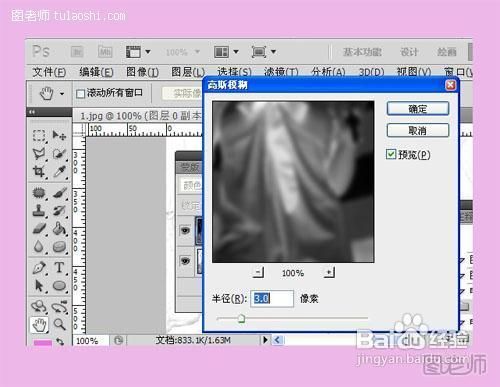Confirm blur with 确定 button
The image size is (500, 387).
click(418, 109)
